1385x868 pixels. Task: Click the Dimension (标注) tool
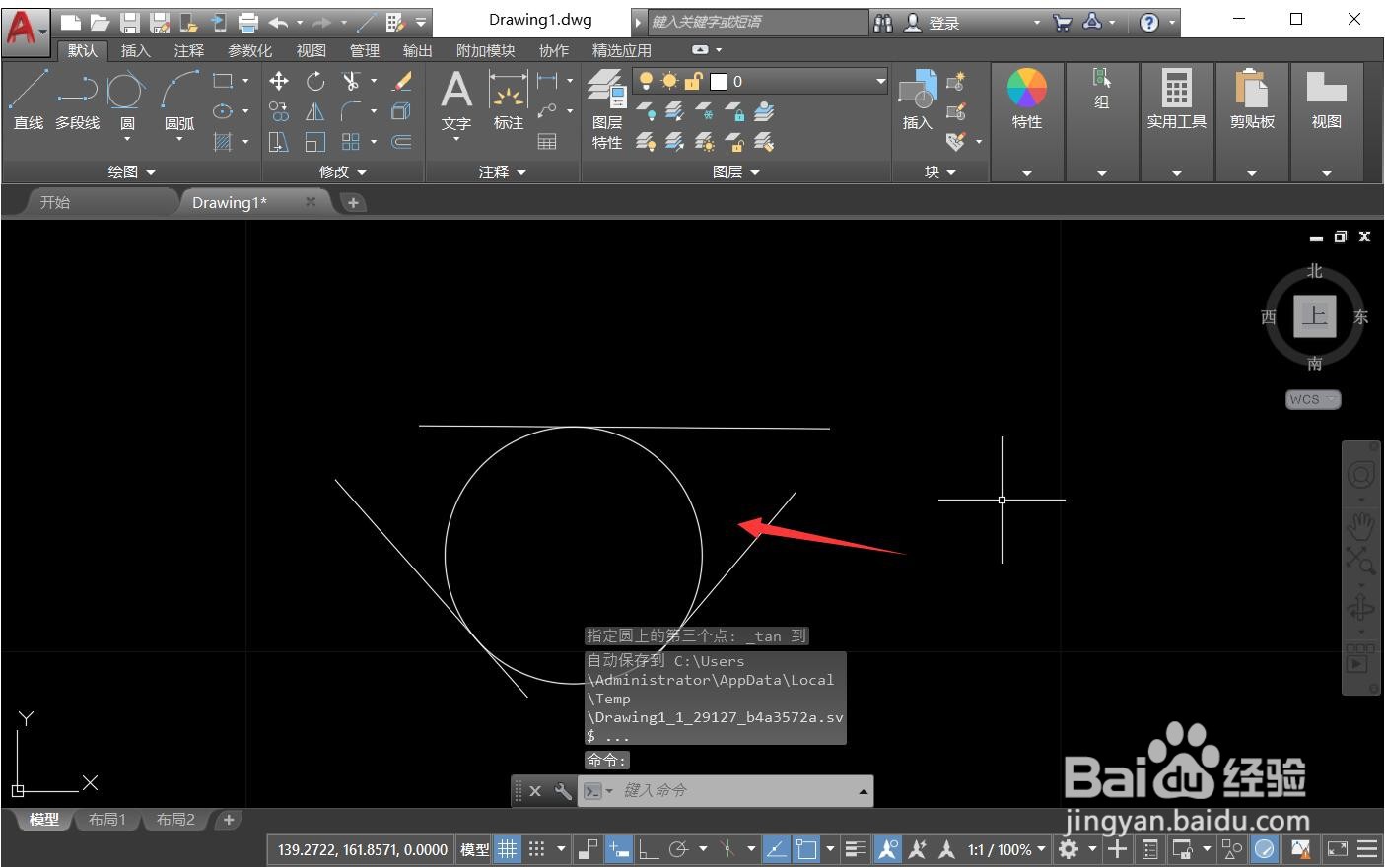(x=508, y=100)
